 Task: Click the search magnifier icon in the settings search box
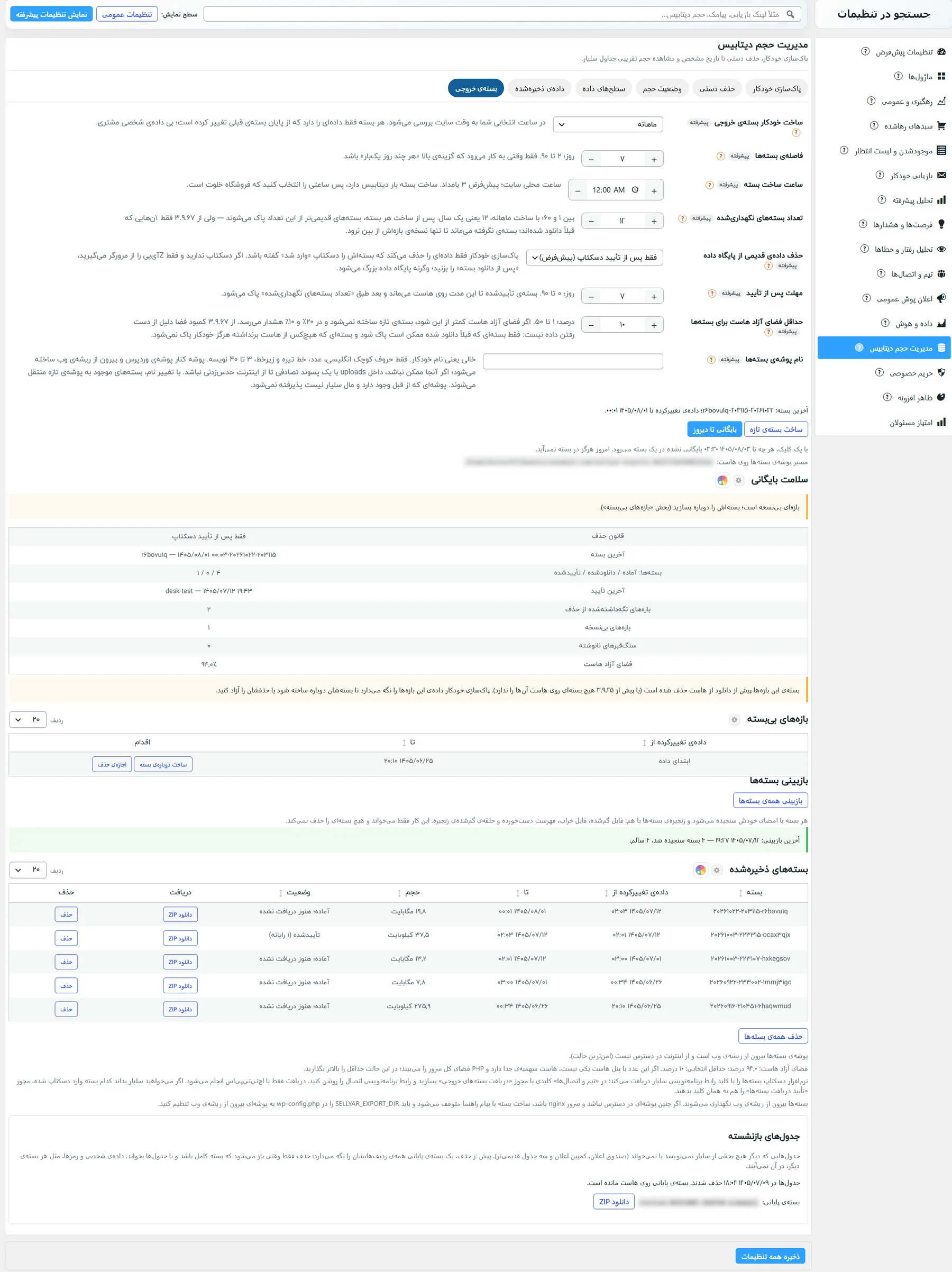click(791, 14)
